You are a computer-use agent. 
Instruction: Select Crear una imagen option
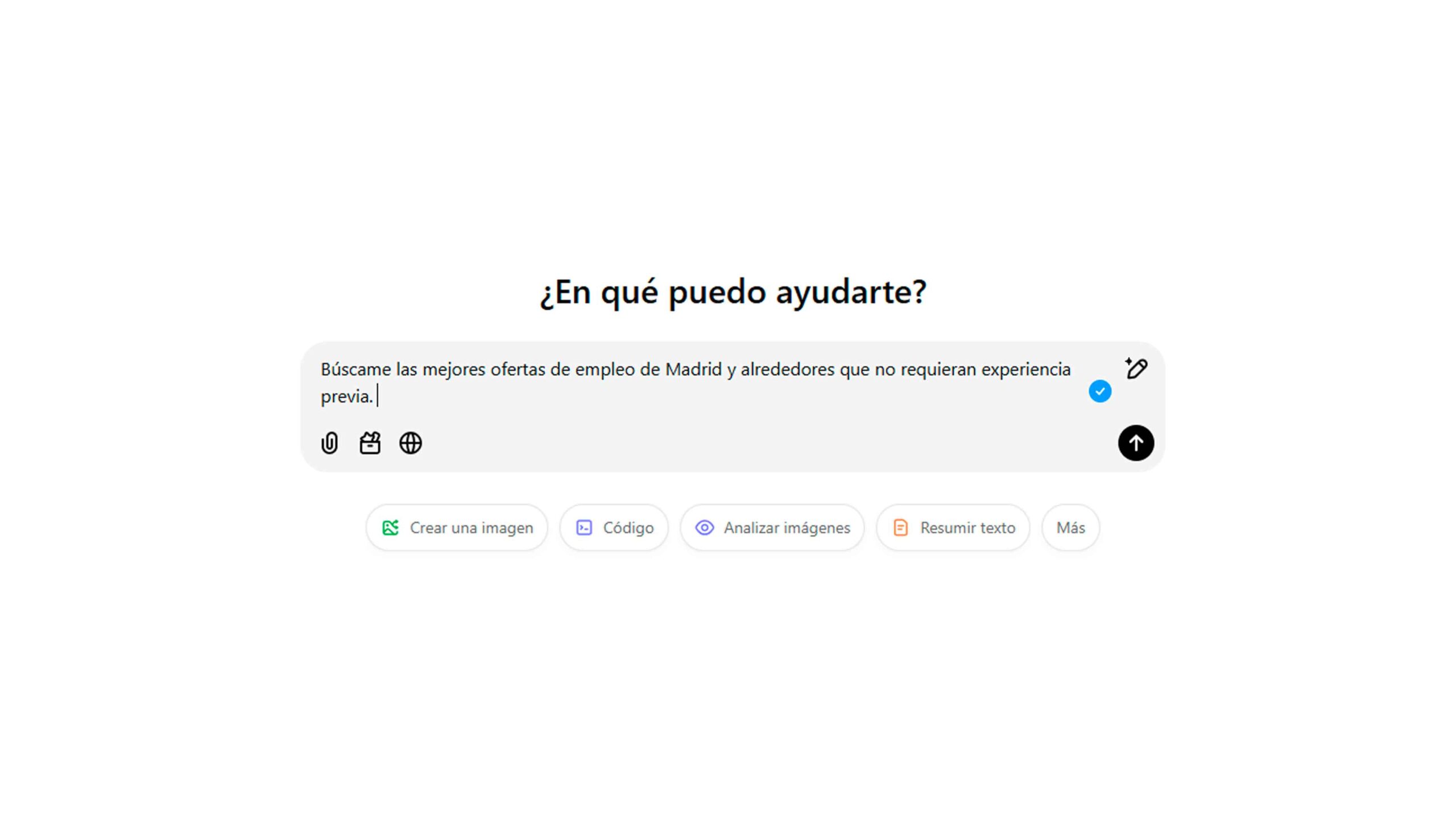click(x=457, y=527)
